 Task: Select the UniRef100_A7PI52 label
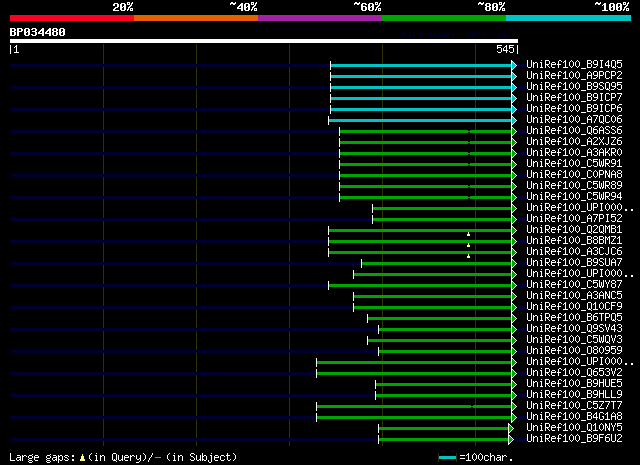point(574,218)
